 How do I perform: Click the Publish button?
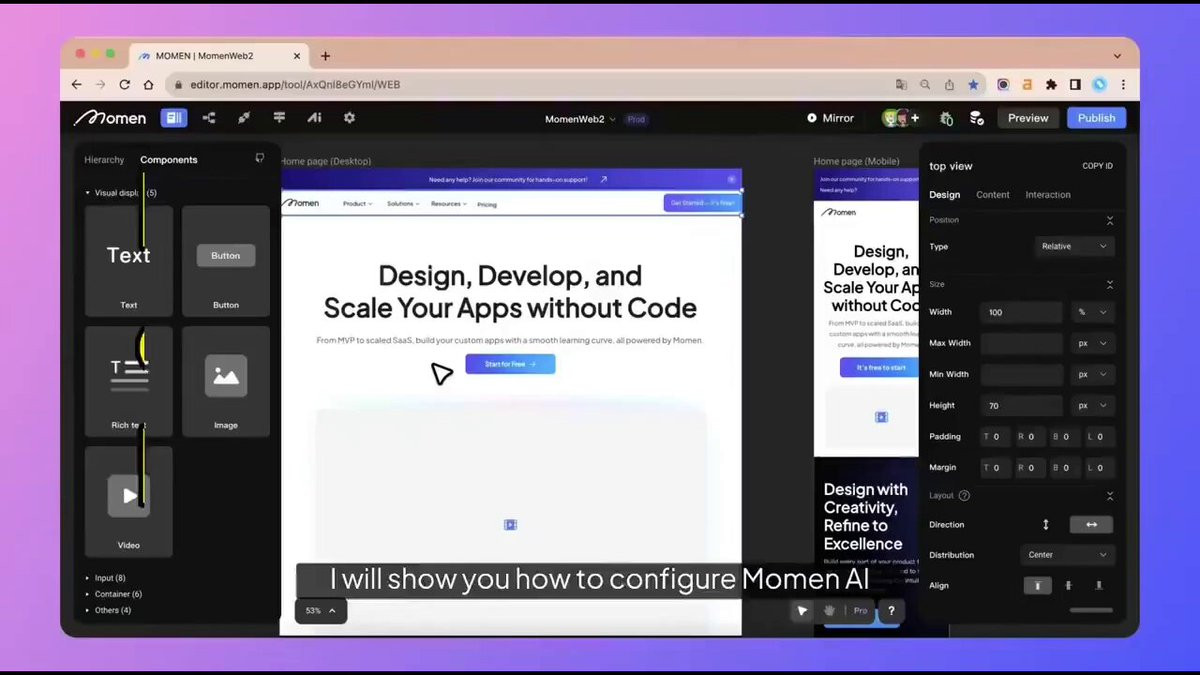click(1096, 118)
